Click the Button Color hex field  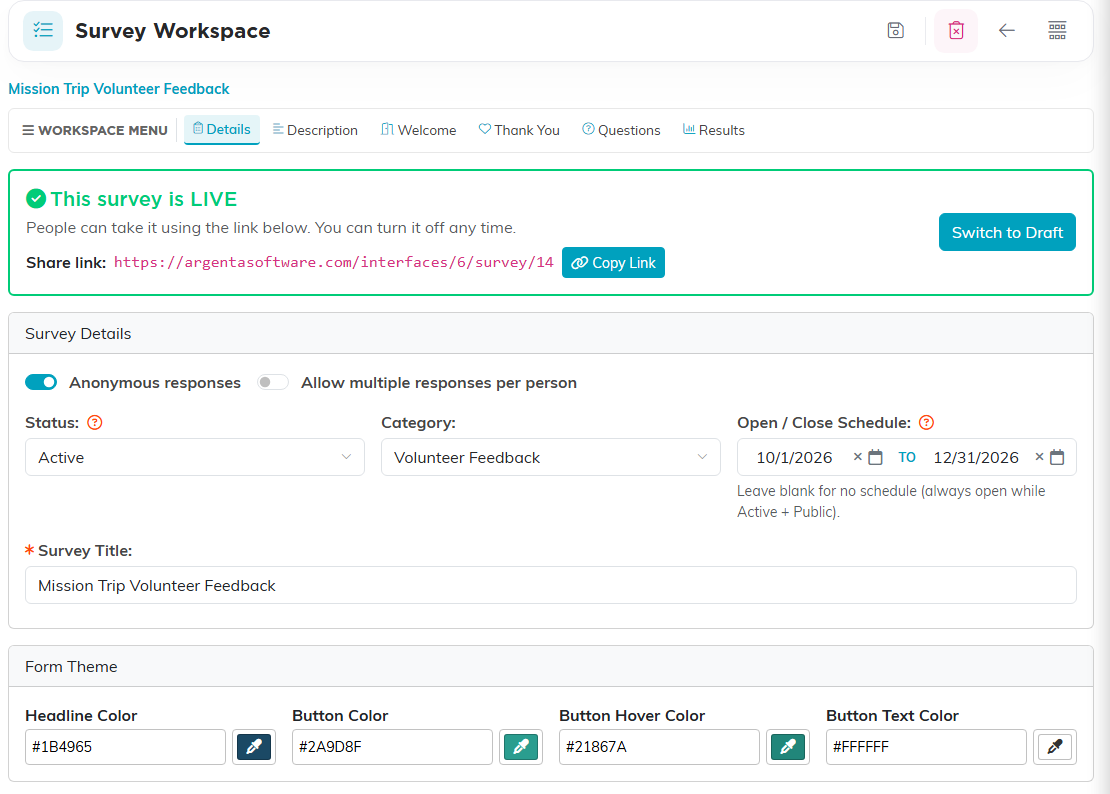click(x=392, y=747)
